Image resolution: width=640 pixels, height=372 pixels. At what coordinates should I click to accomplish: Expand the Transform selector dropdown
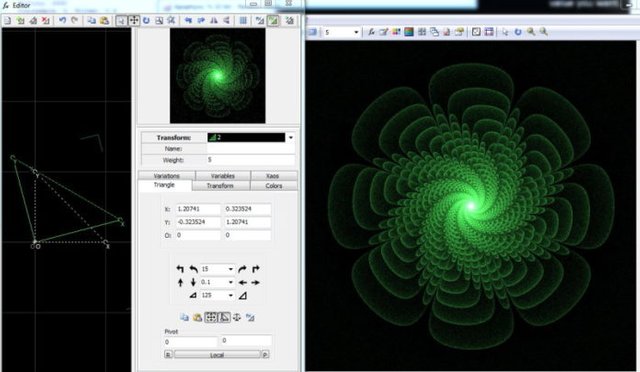(x=291, y=138)
